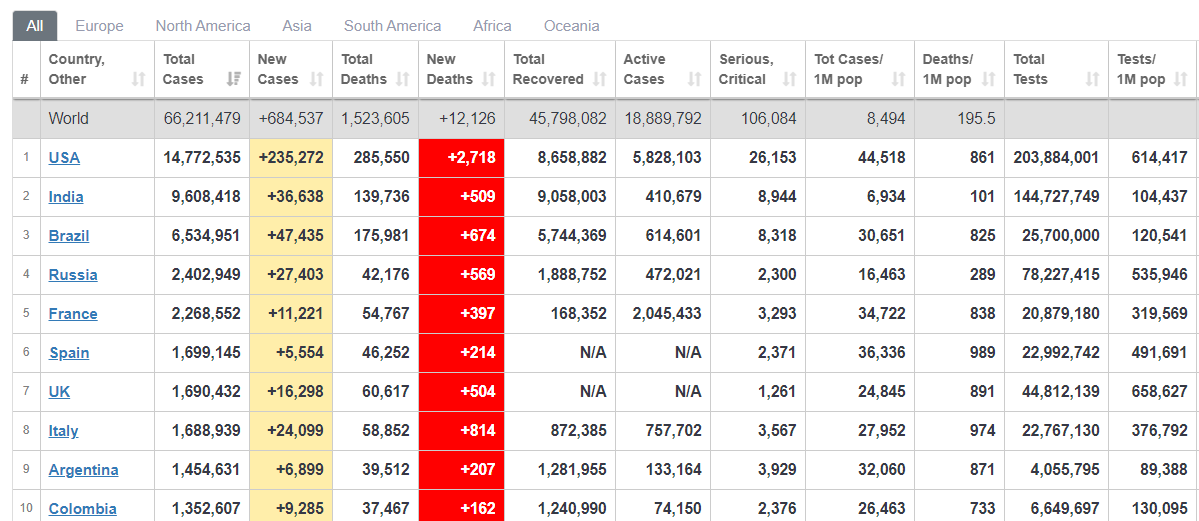Switch to the Africa tab

492,26
